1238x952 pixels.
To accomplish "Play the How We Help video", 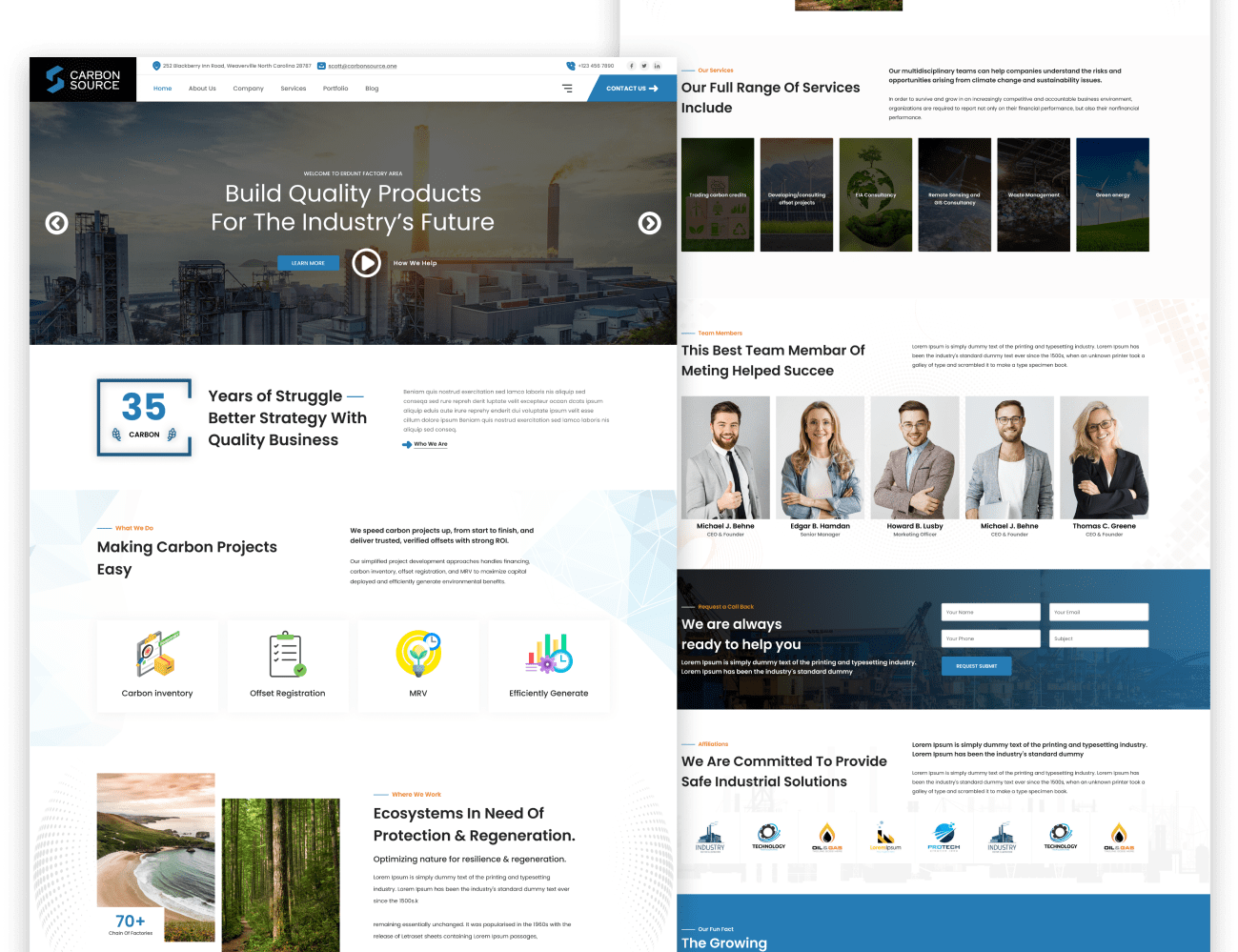I will (x=367, y=263).
